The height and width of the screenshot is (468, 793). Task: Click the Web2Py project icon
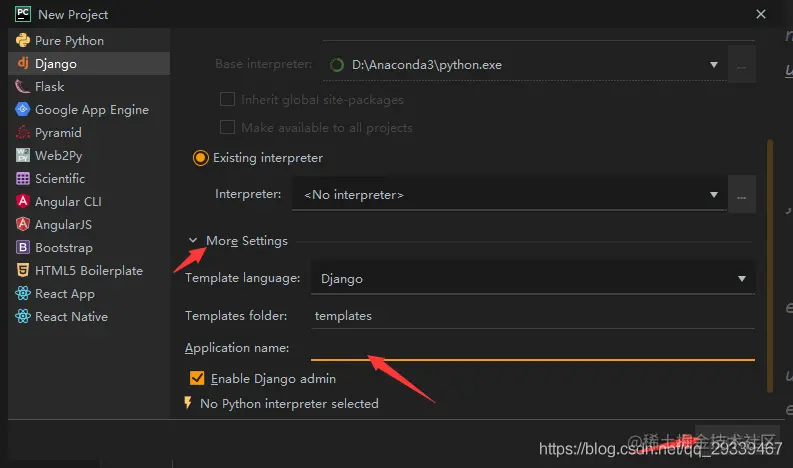coord(23,155)
